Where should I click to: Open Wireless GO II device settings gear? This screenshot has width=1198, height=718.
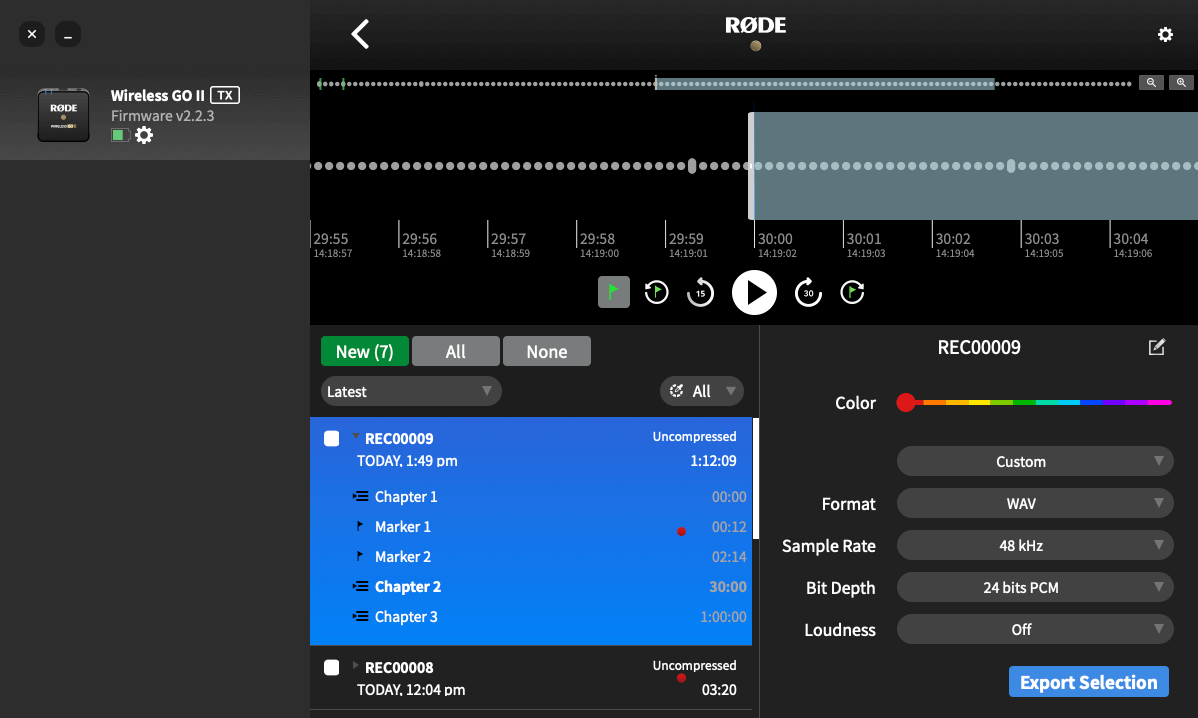(144, 135)
